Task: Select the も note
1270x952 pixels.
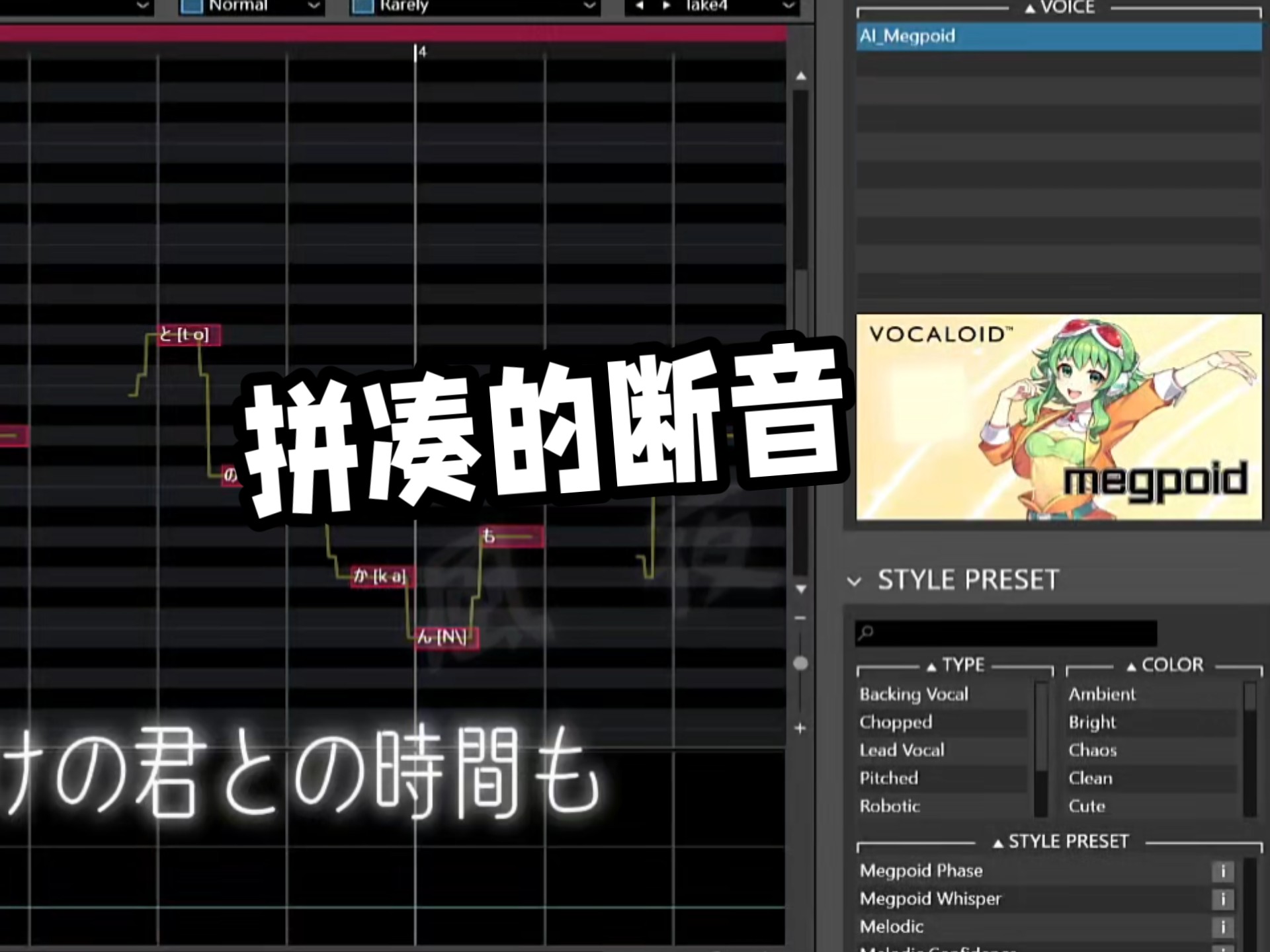Action: 513,537
